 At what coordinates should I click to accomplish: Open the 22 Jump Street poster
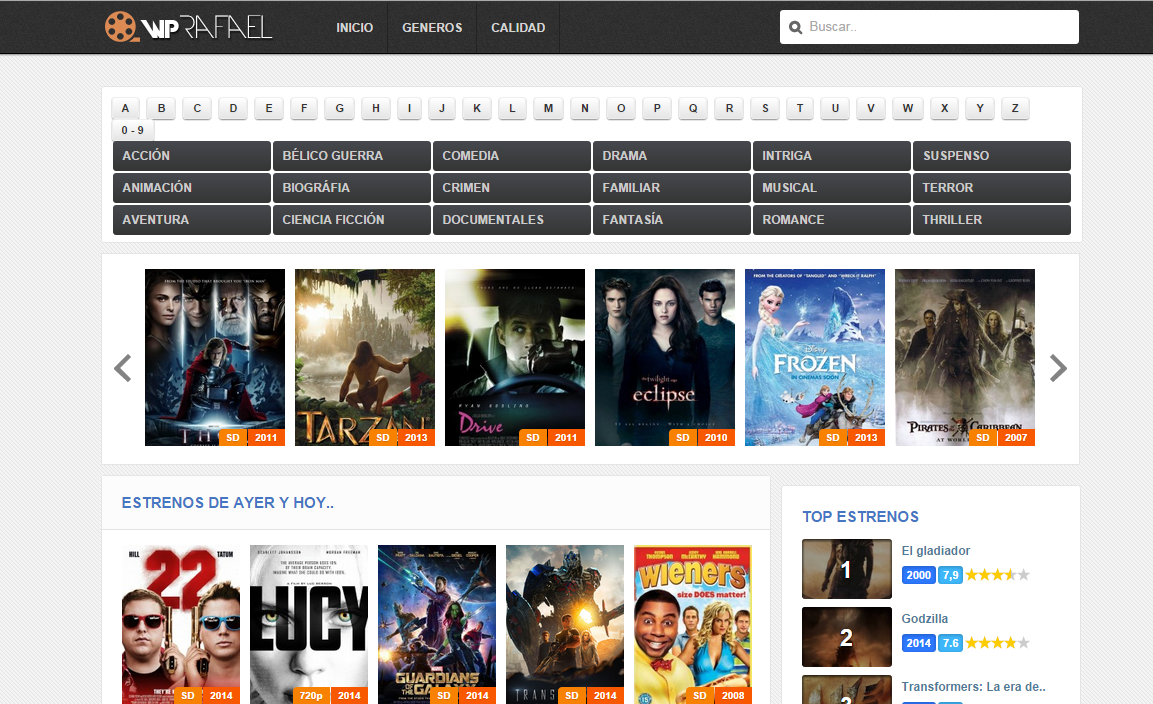181,625
